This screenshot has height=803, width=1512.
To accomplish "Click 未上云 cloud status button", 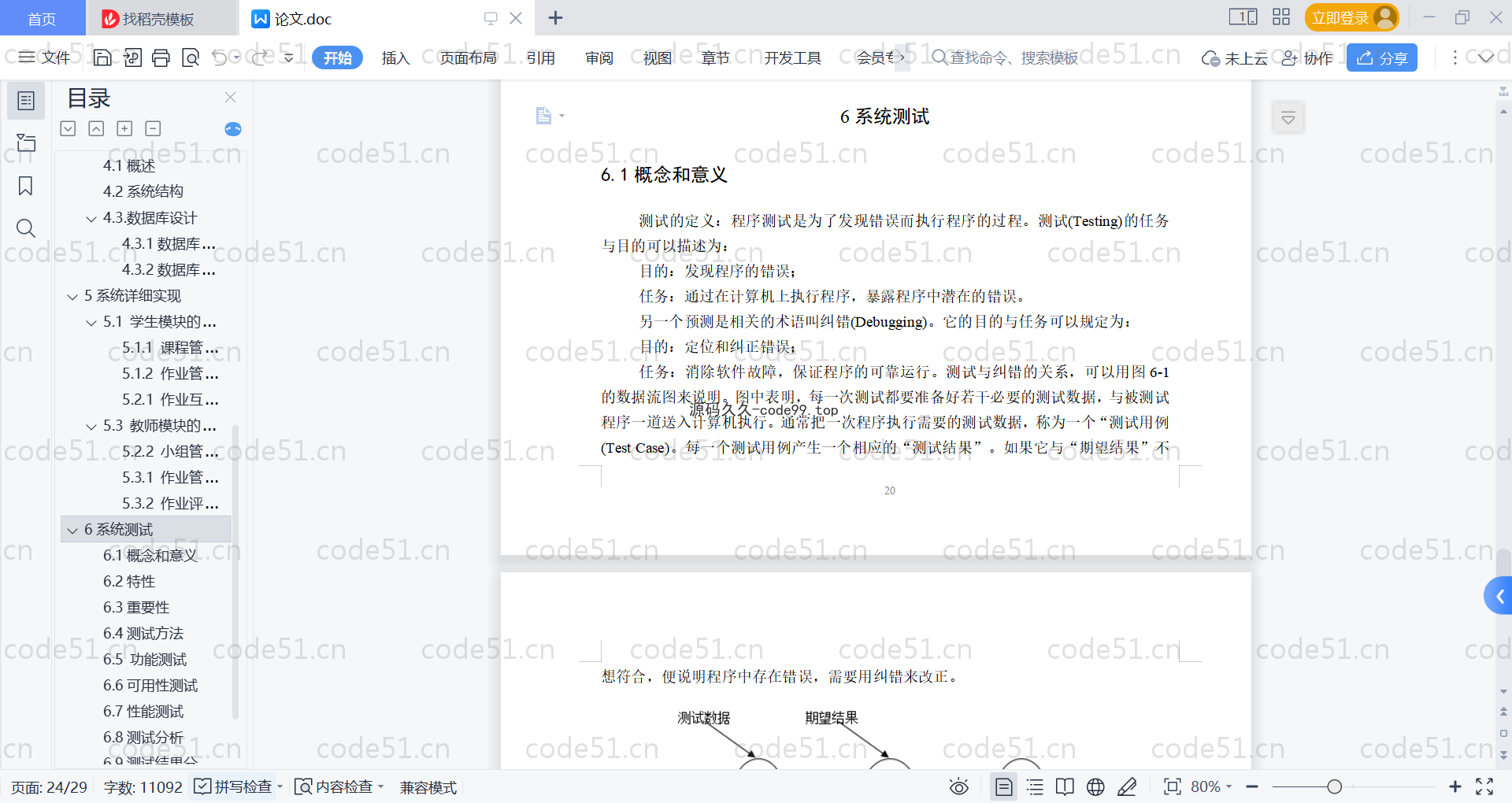I will pyautogui.click(x=1235, y=57).
